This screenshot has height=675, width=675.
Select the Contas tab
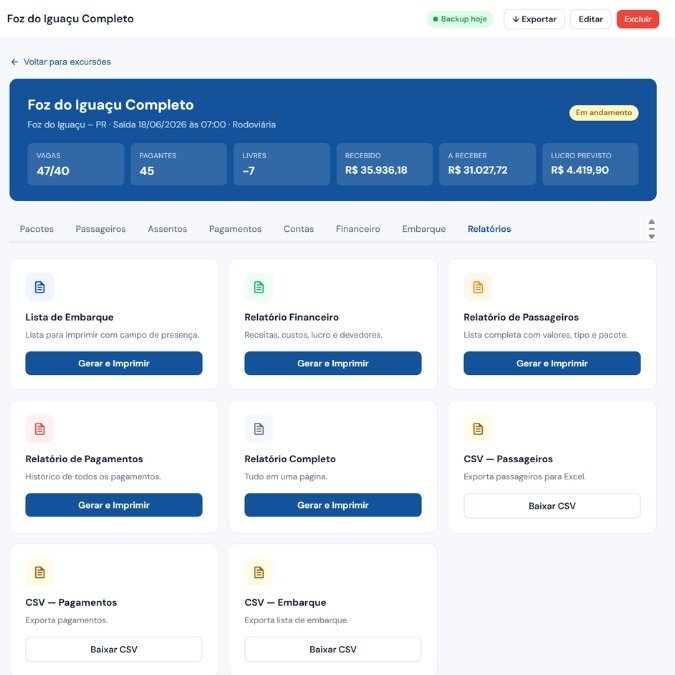click(x=299, y=229)
